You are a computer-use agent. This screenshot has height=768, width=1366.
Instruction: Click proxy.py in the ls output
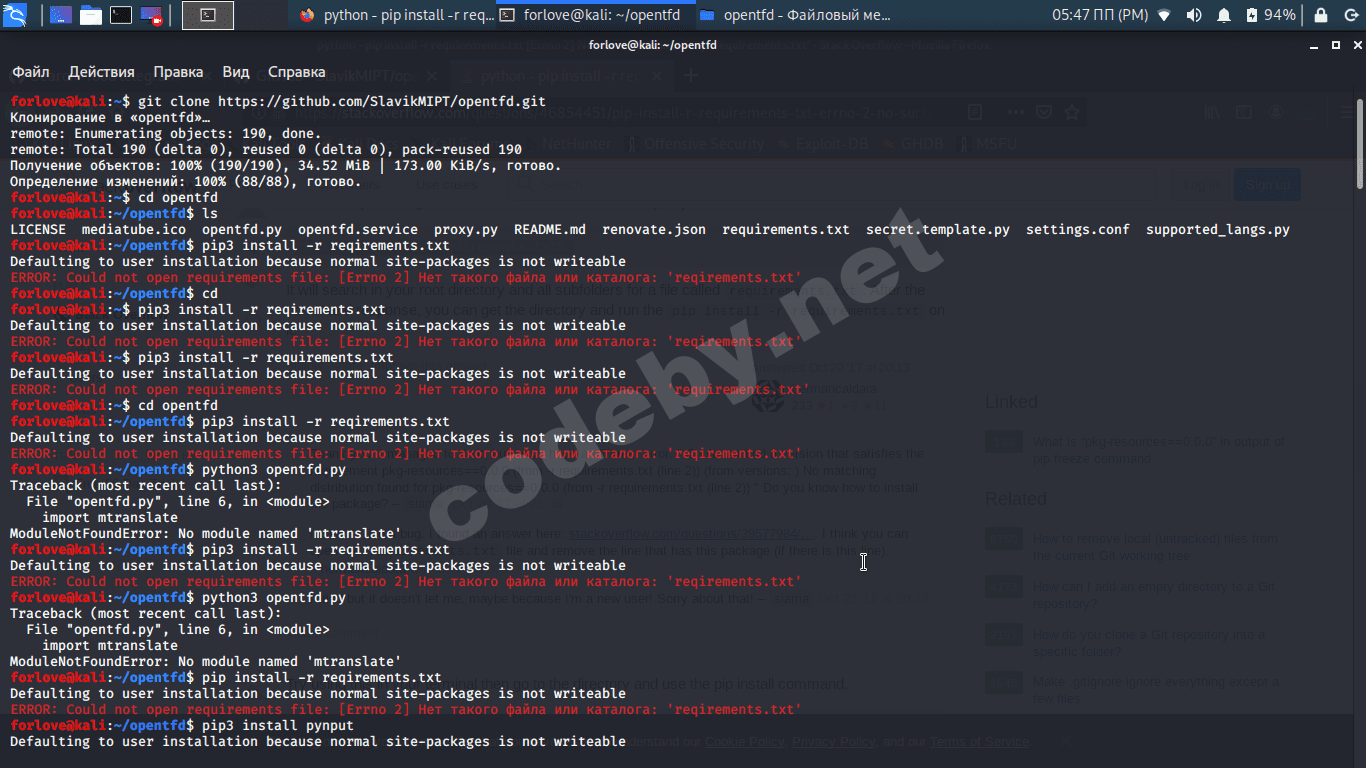(466, 229)
